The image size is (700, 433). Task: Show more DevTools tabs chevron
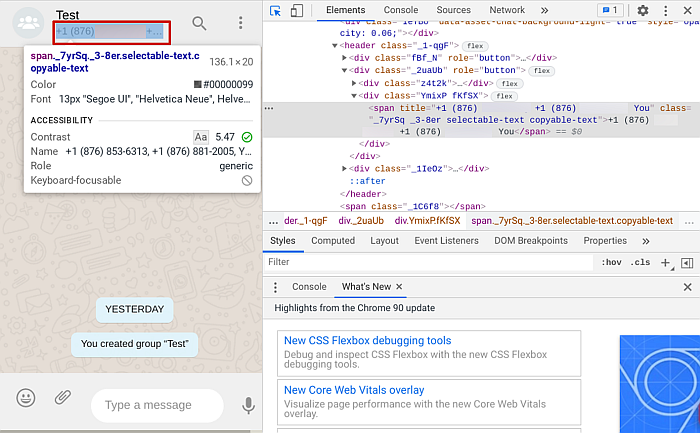545,10
